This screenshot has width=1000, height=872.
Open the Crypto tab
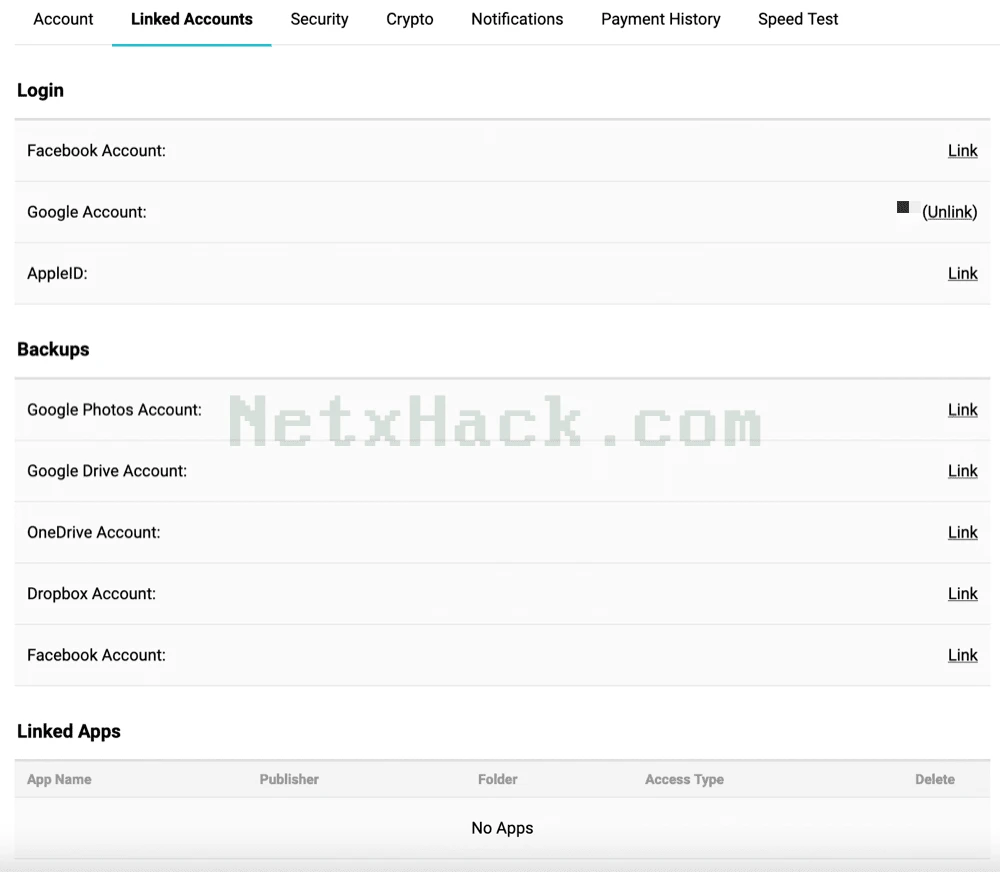(409, 19)
